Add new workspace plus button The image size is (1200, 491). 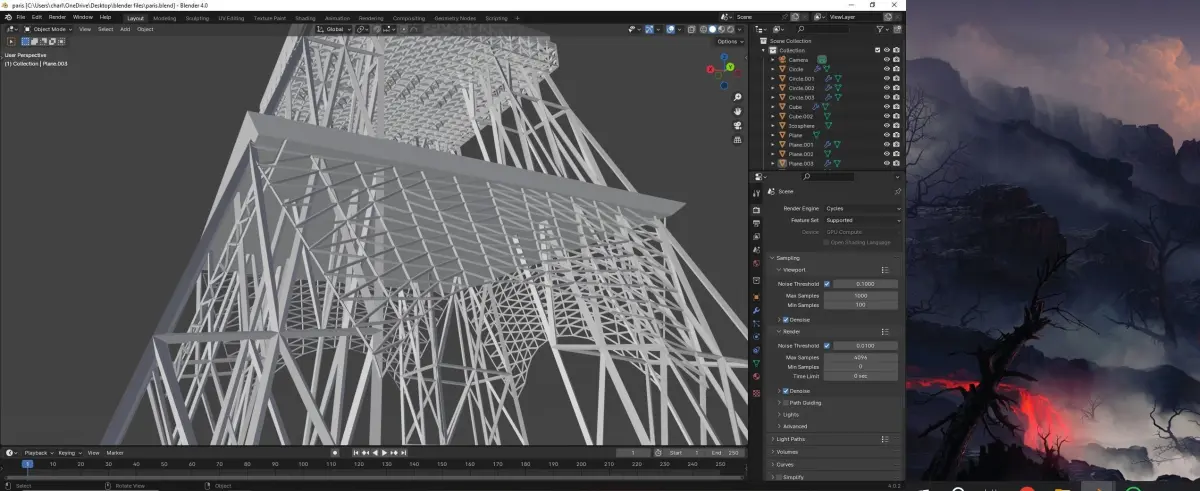click(517, 17)
